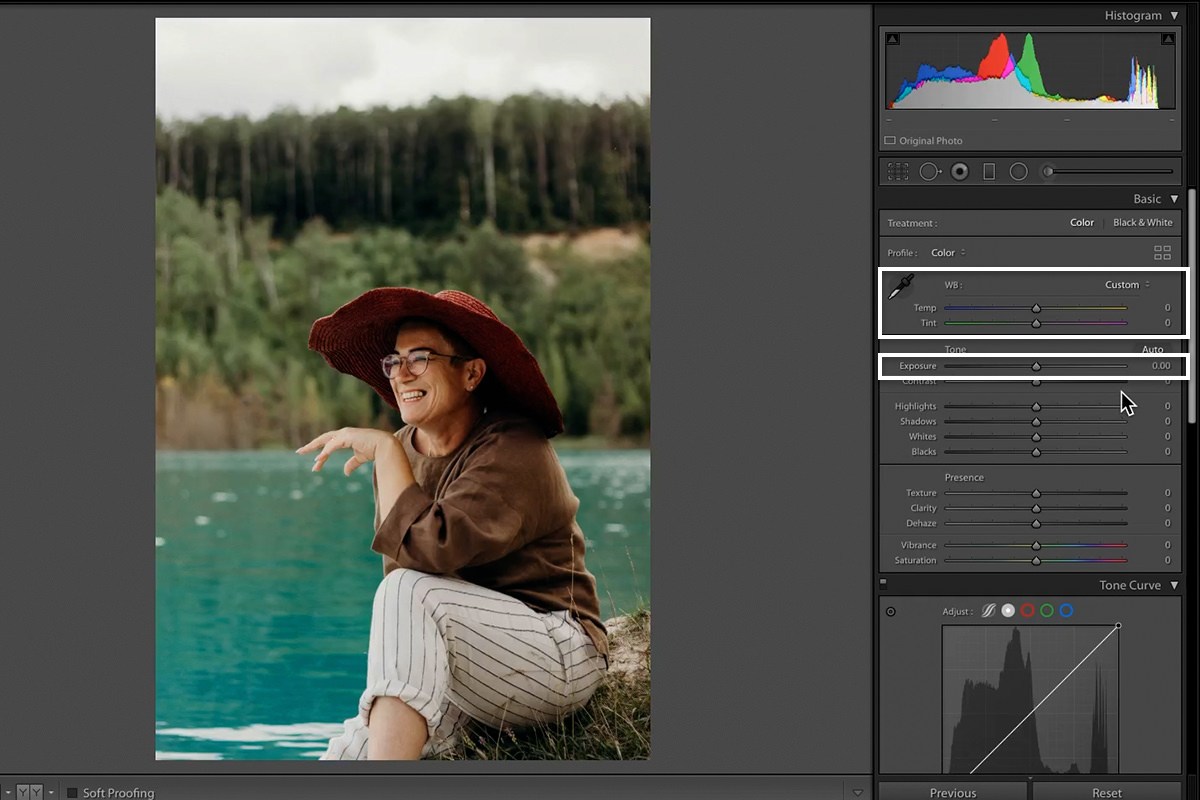1200x800 pixels.
Task: Click the Clarity slider handle
Action: click(x=1036, y=508)
